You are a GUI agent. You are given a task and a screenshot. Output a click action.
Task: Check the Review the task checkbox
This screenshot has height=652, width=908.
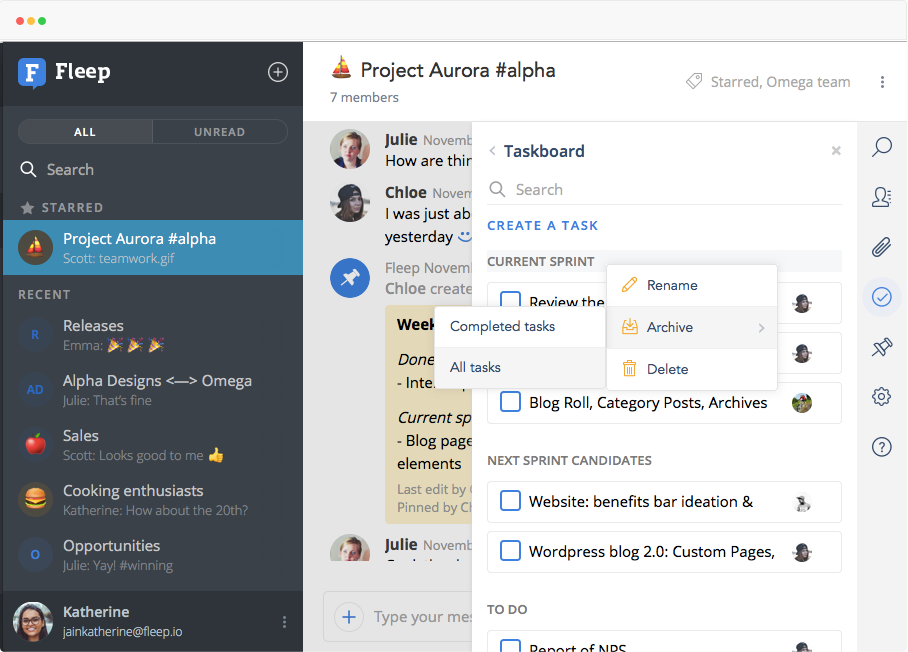(510, 300)
